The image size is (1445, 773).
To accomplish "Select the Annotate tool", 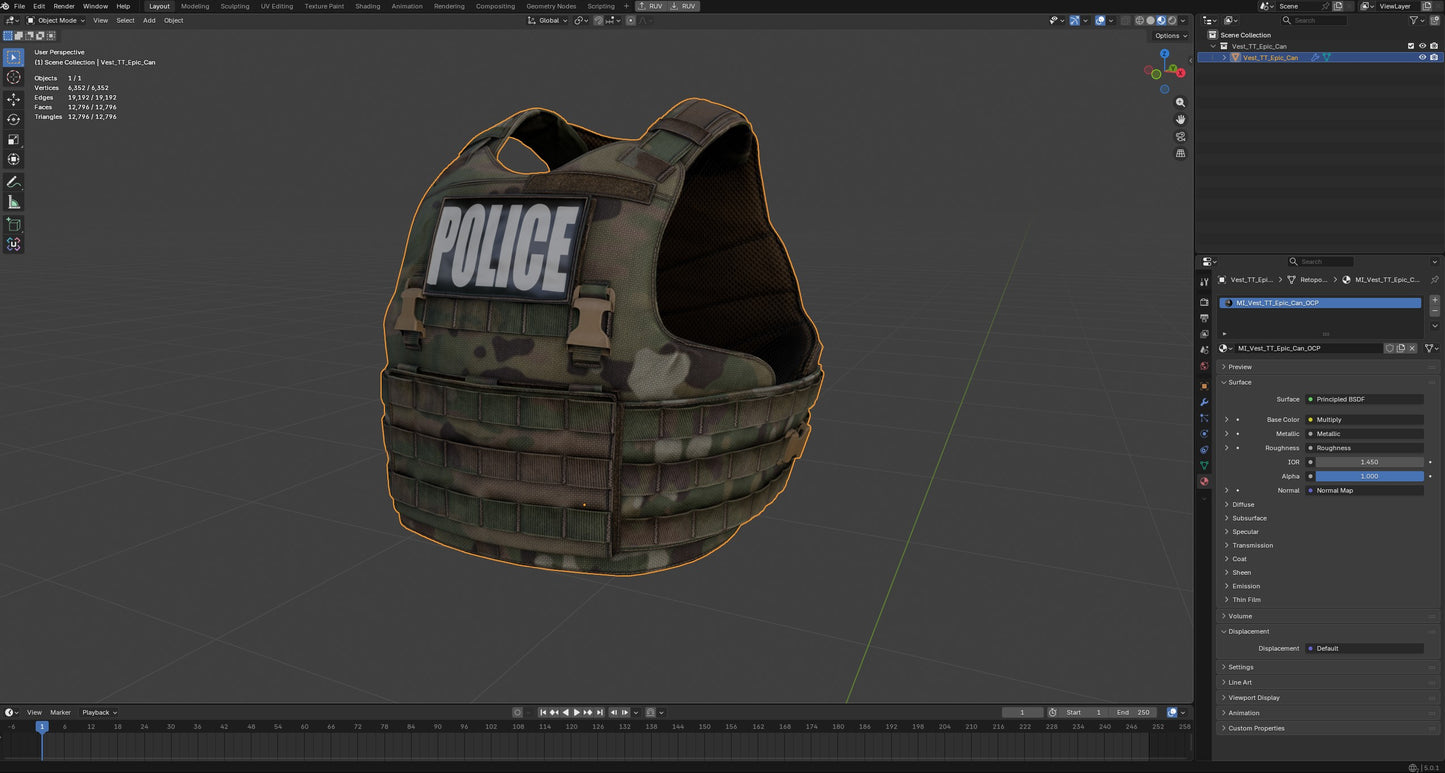I will point(13,182).
